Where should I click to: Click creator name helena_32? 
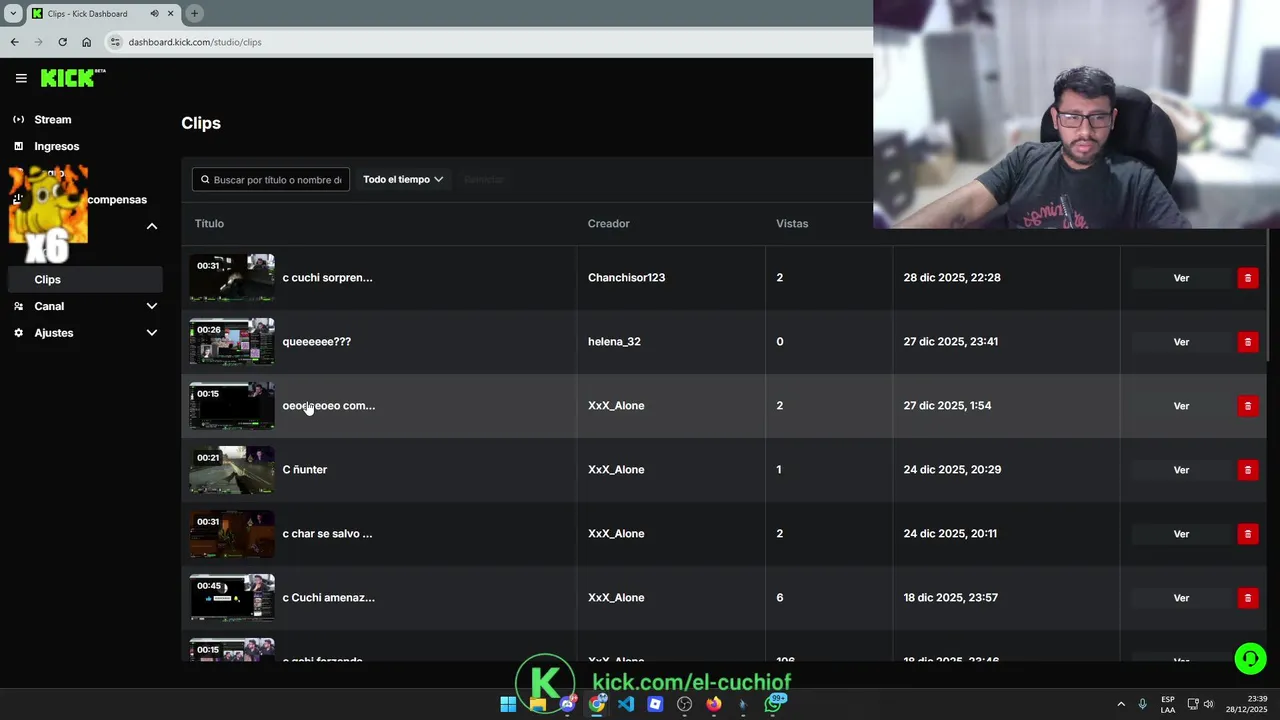coord(614,342)
